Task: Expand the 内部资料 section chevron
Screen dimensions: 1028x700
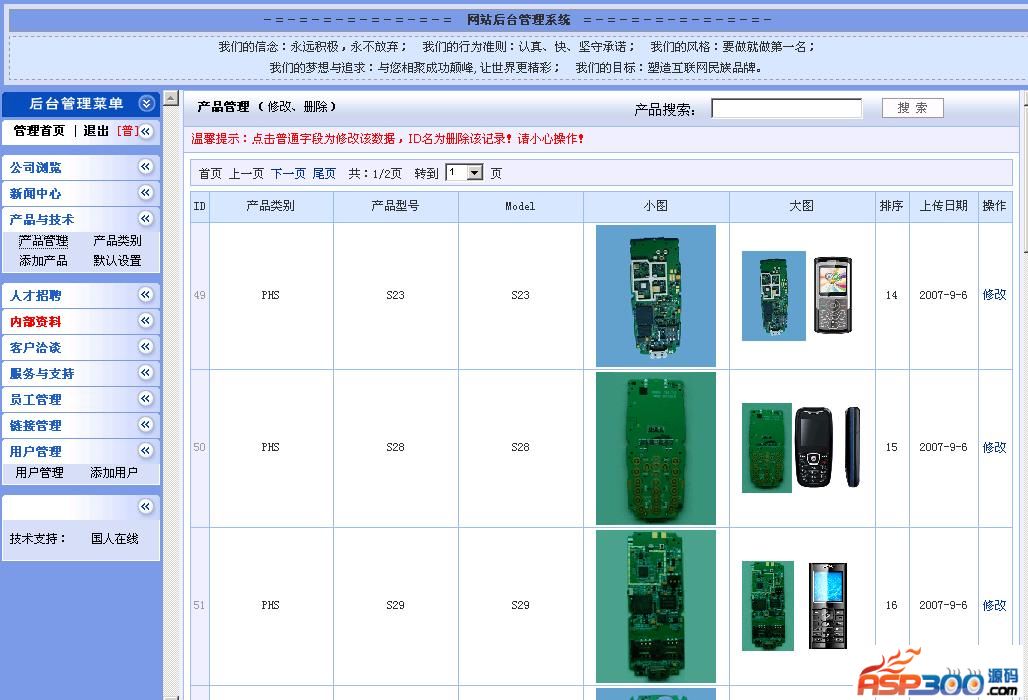Action: coord(146,321)
